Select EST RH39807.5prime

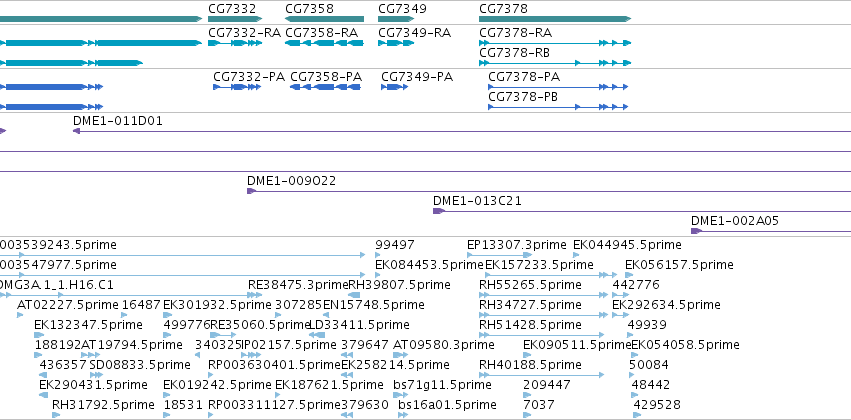point(399,285)
